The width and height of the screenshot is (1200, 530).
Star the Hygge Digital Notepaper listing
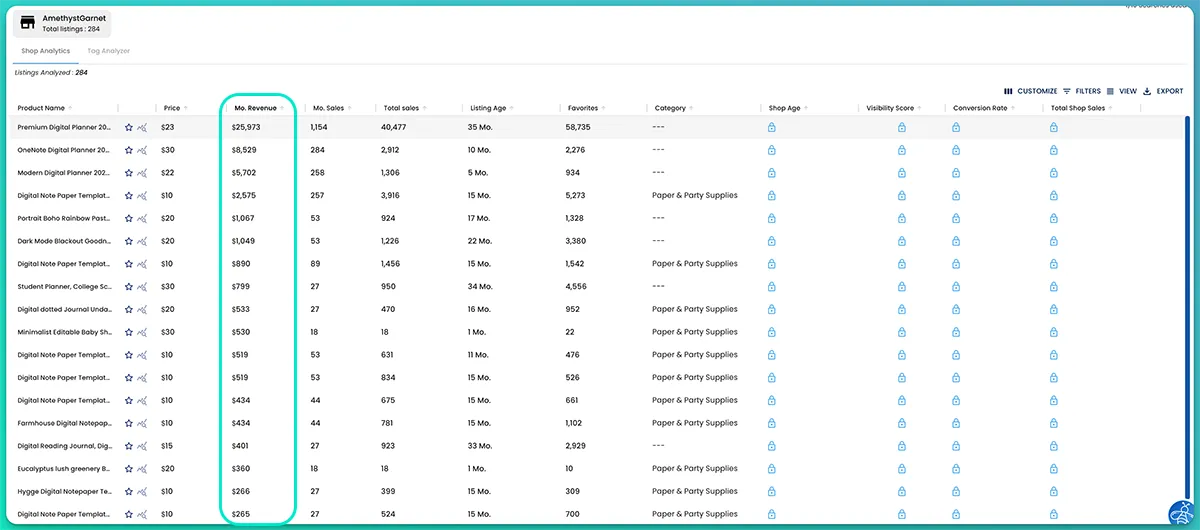pos(128,491)
